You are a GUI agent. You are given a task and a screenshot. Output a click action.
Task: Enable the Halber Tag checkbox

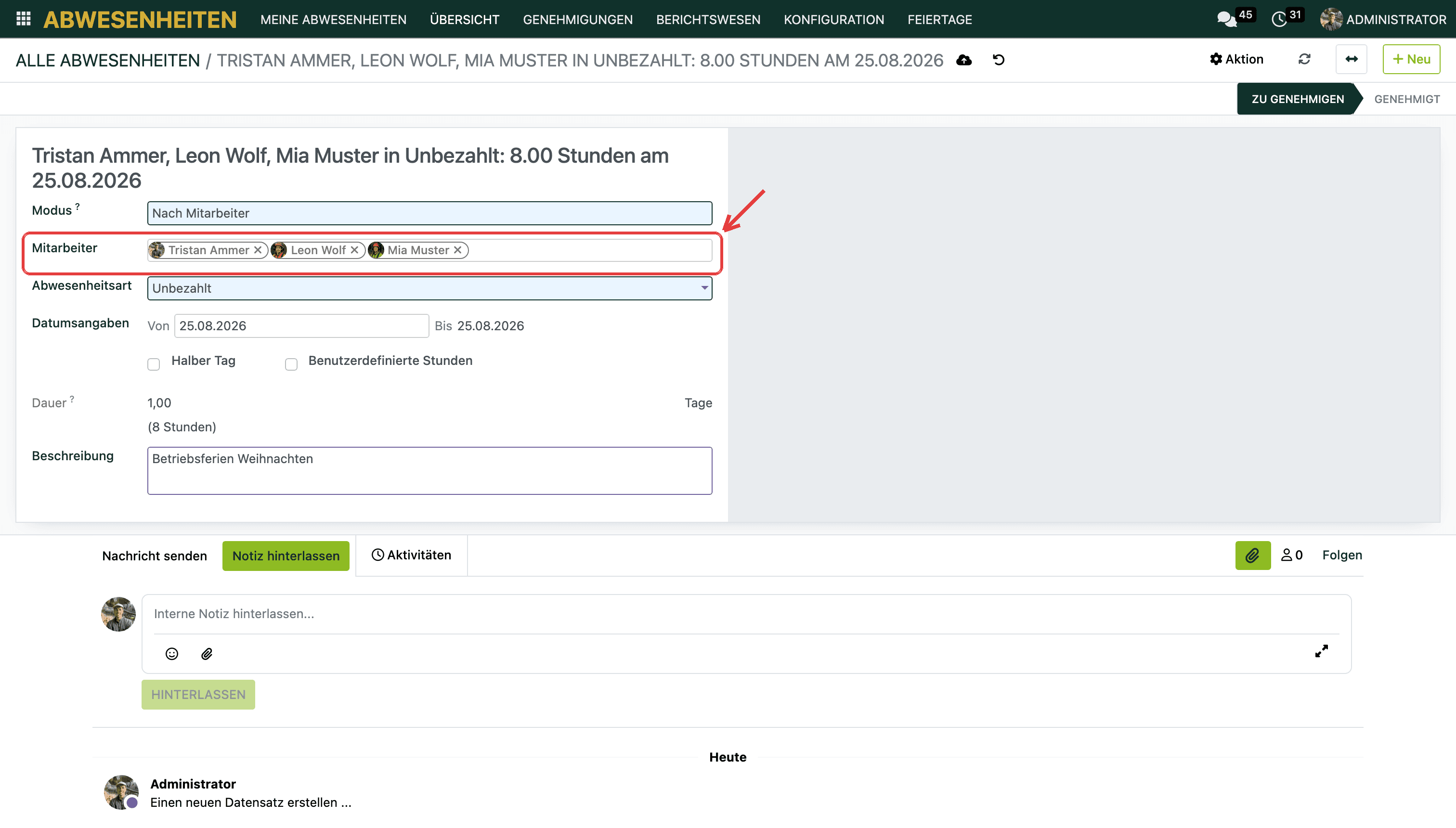pyautogui.click(x=154, y=364)
